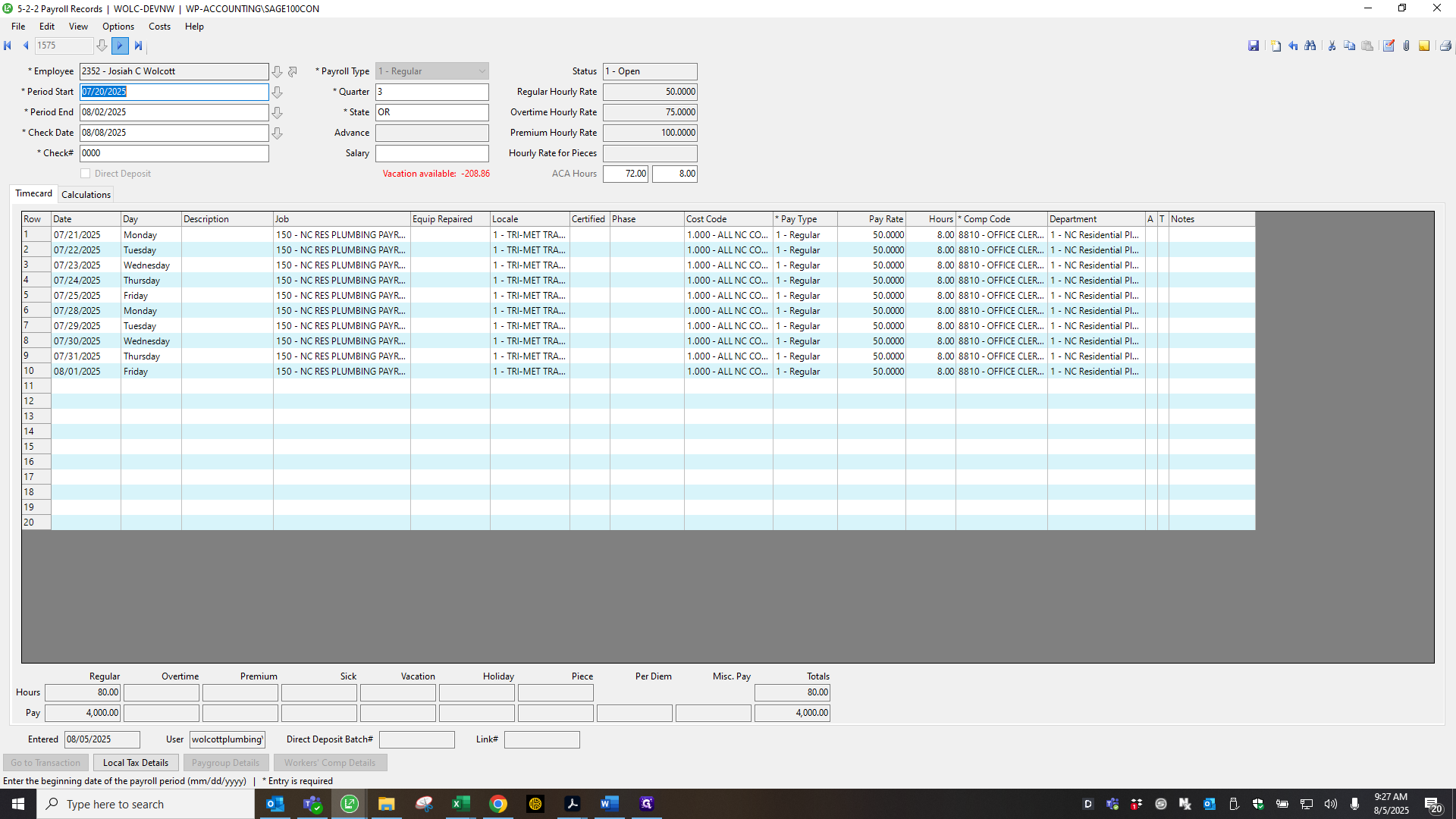
Task: Open the Period End date lookup arrow
Action: [278, 112]
